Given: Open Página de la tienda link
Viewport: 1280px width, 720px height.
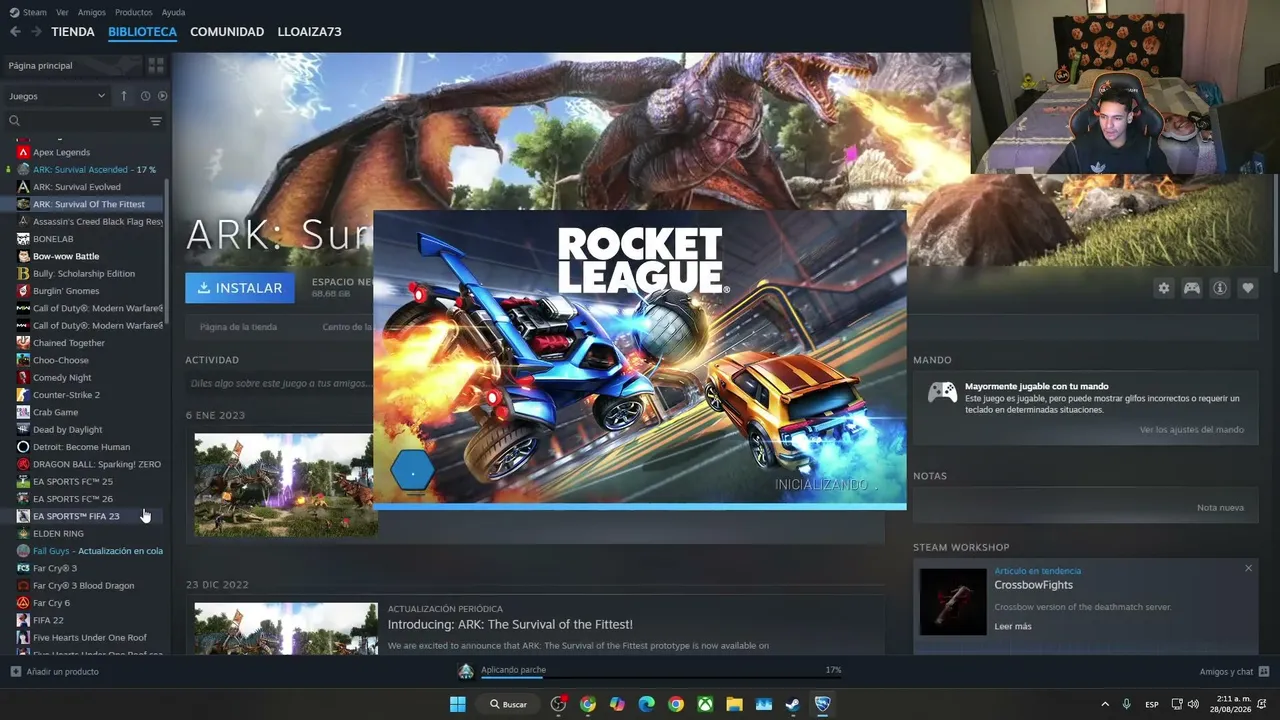Looking at the screenshot, I should pos(238,327).
